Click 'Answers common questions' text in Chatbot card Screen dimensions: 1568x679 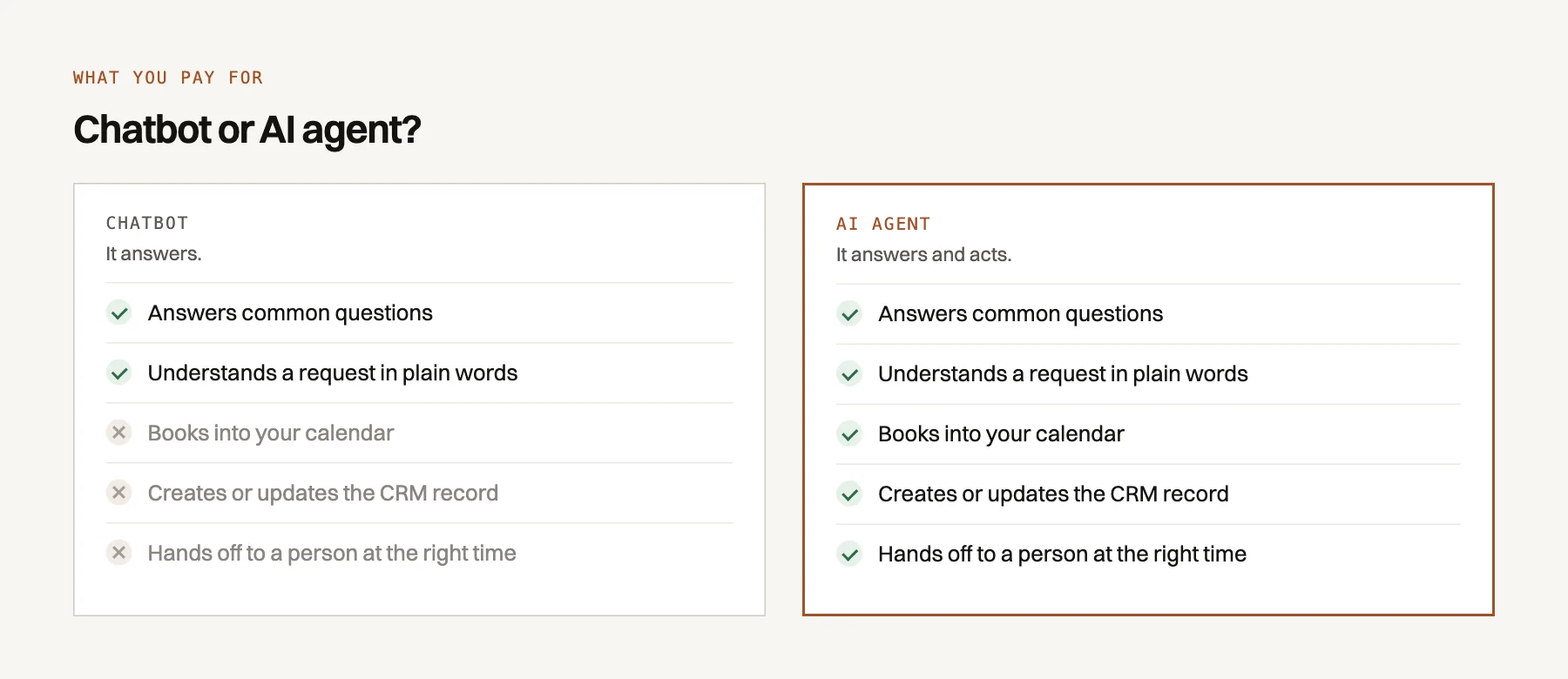(290, 313)
